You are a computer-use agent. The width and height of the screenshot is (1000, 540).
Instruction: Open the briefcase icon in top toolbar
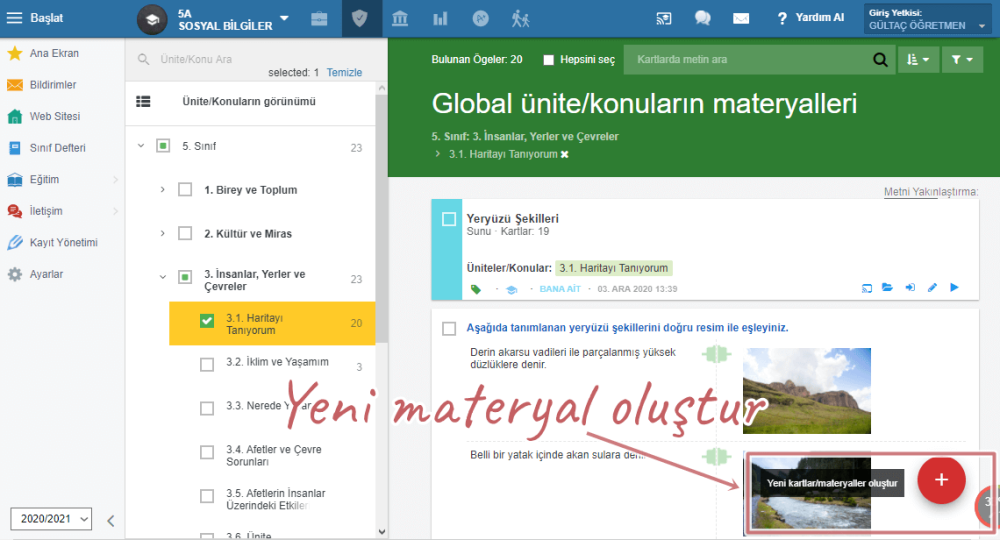click(x=319, y=19)
